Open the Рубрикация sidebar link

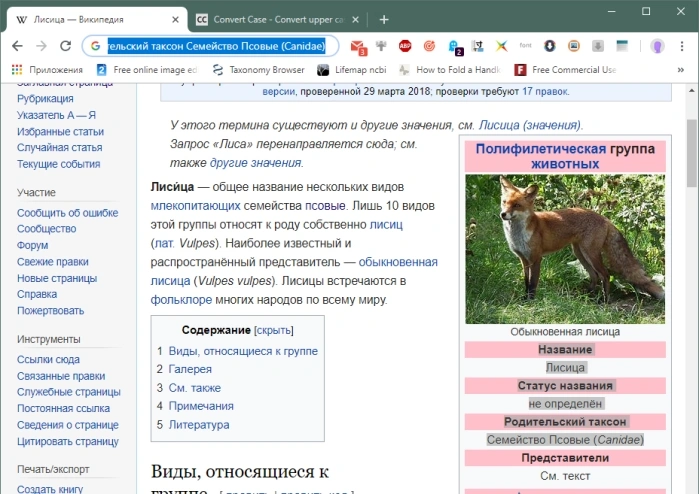[x=45, y=99]
